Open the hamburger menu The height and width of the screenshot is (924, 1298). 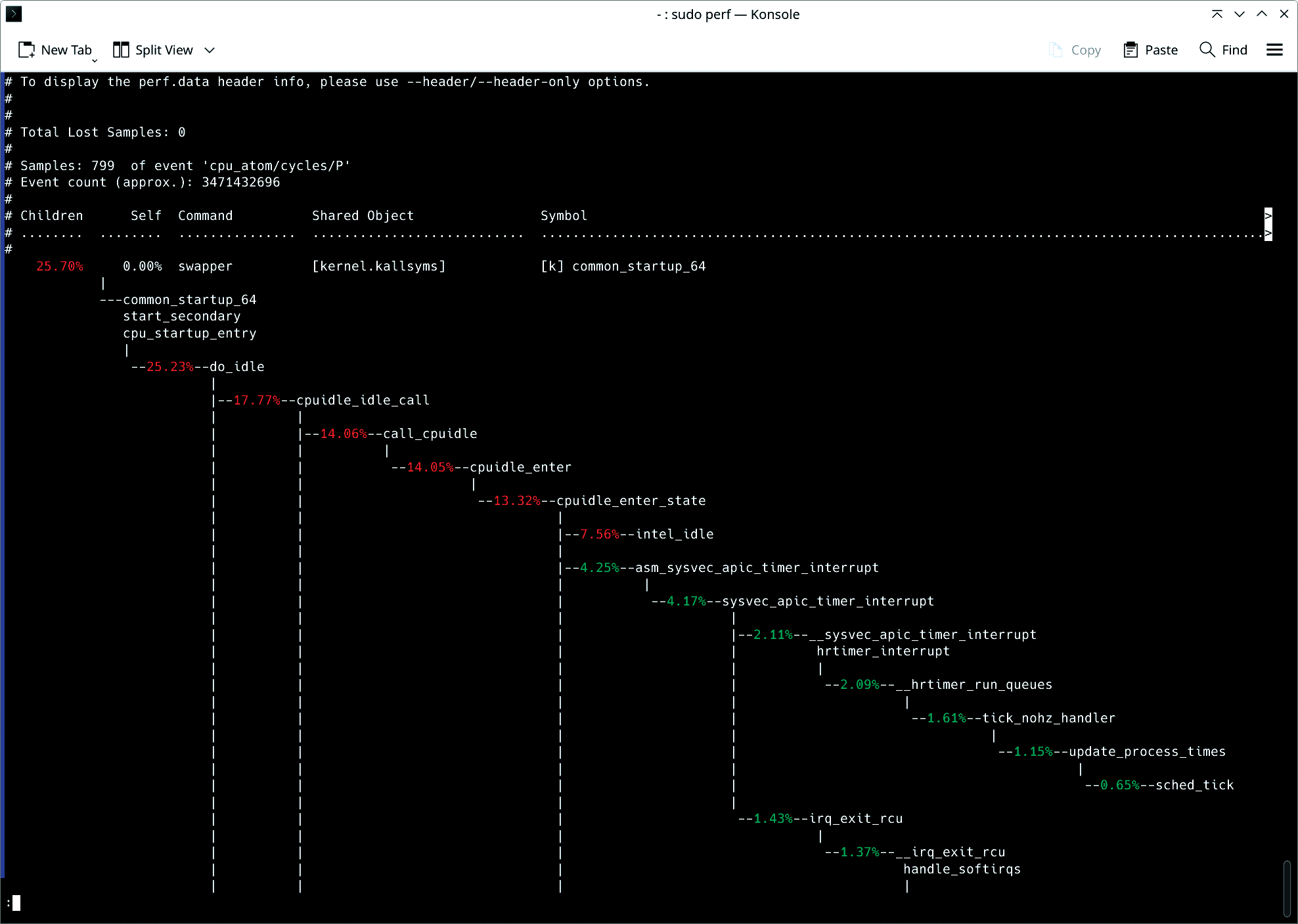tap(1274, 50)
